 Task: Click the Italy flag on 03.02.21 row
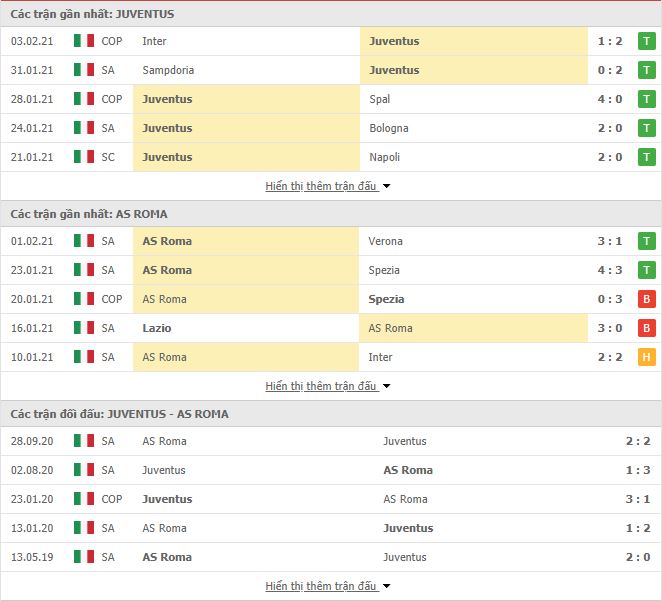pos(84,41)
